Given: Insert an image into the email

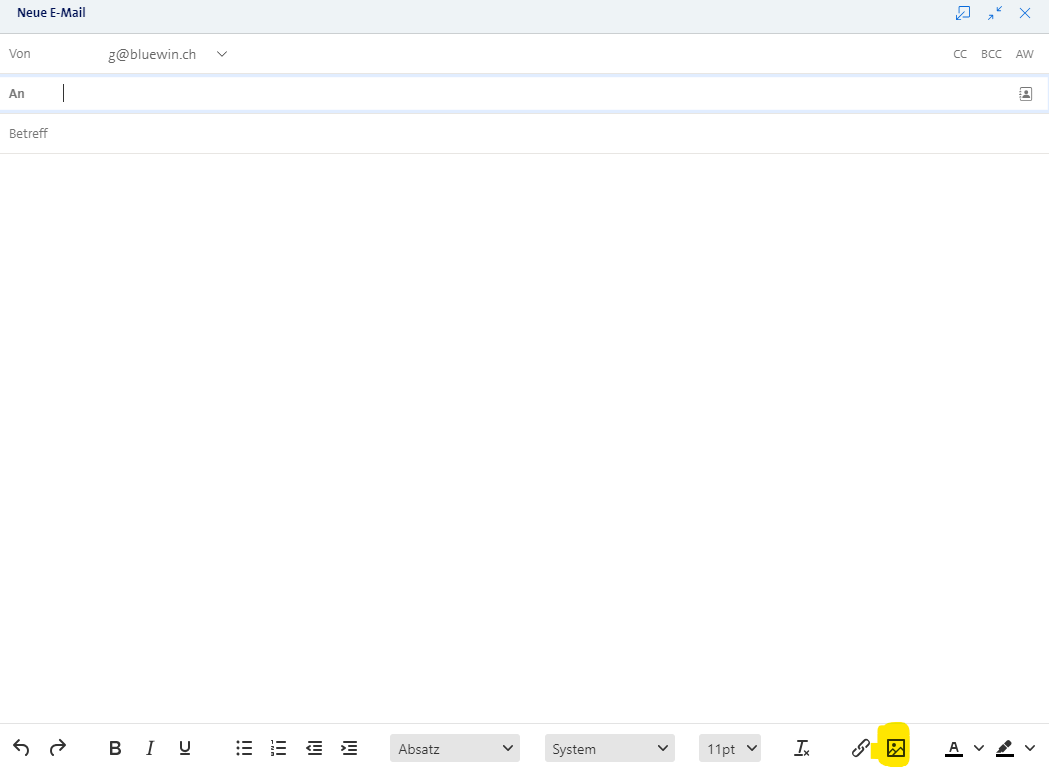Looking at the screenshot, I should tap(895, 747).
